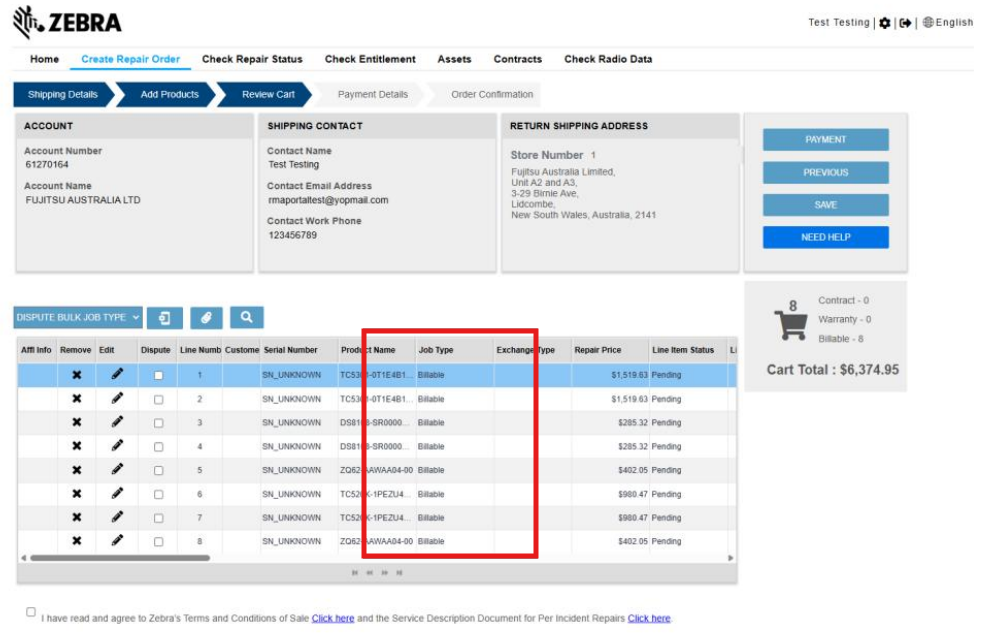Click the paperclip attachment button
This screenshot has height=642, width=985.
(x=206, y=318)
